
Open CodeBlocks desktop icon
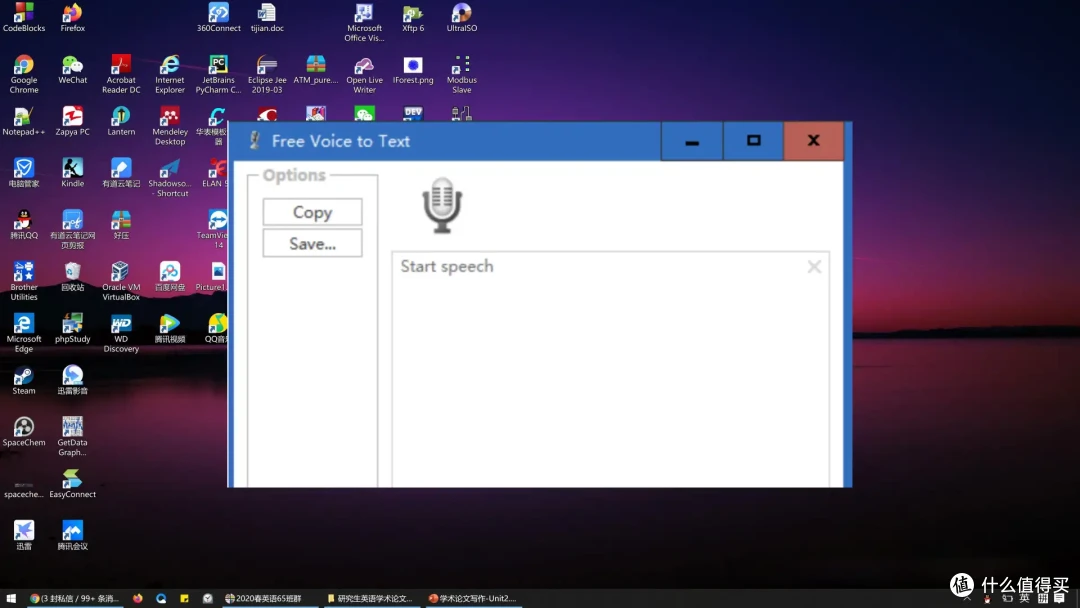pos(24,17)
